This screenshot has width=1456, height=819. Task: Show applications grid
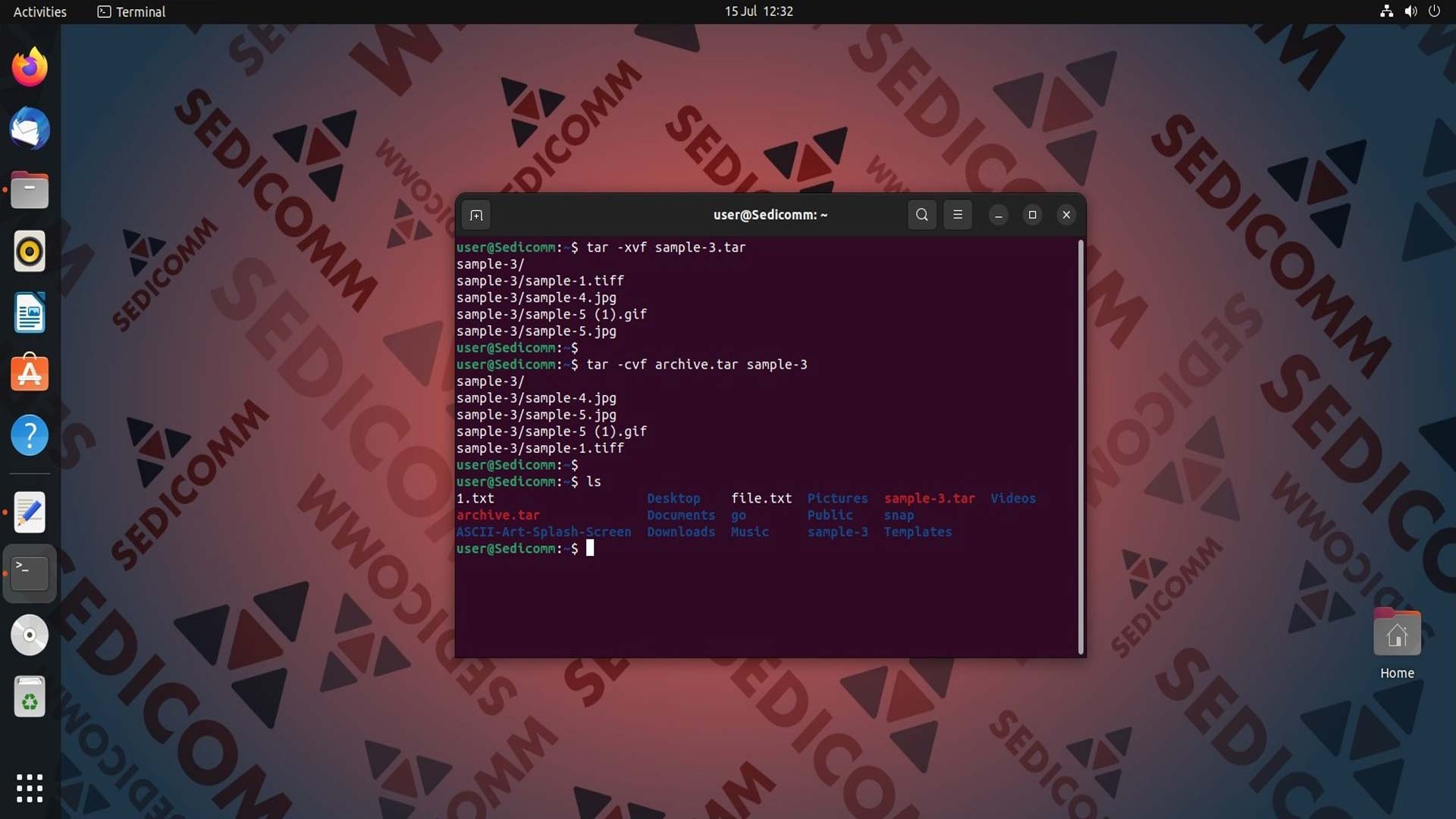pyautogui.click(x=30, y=788)
